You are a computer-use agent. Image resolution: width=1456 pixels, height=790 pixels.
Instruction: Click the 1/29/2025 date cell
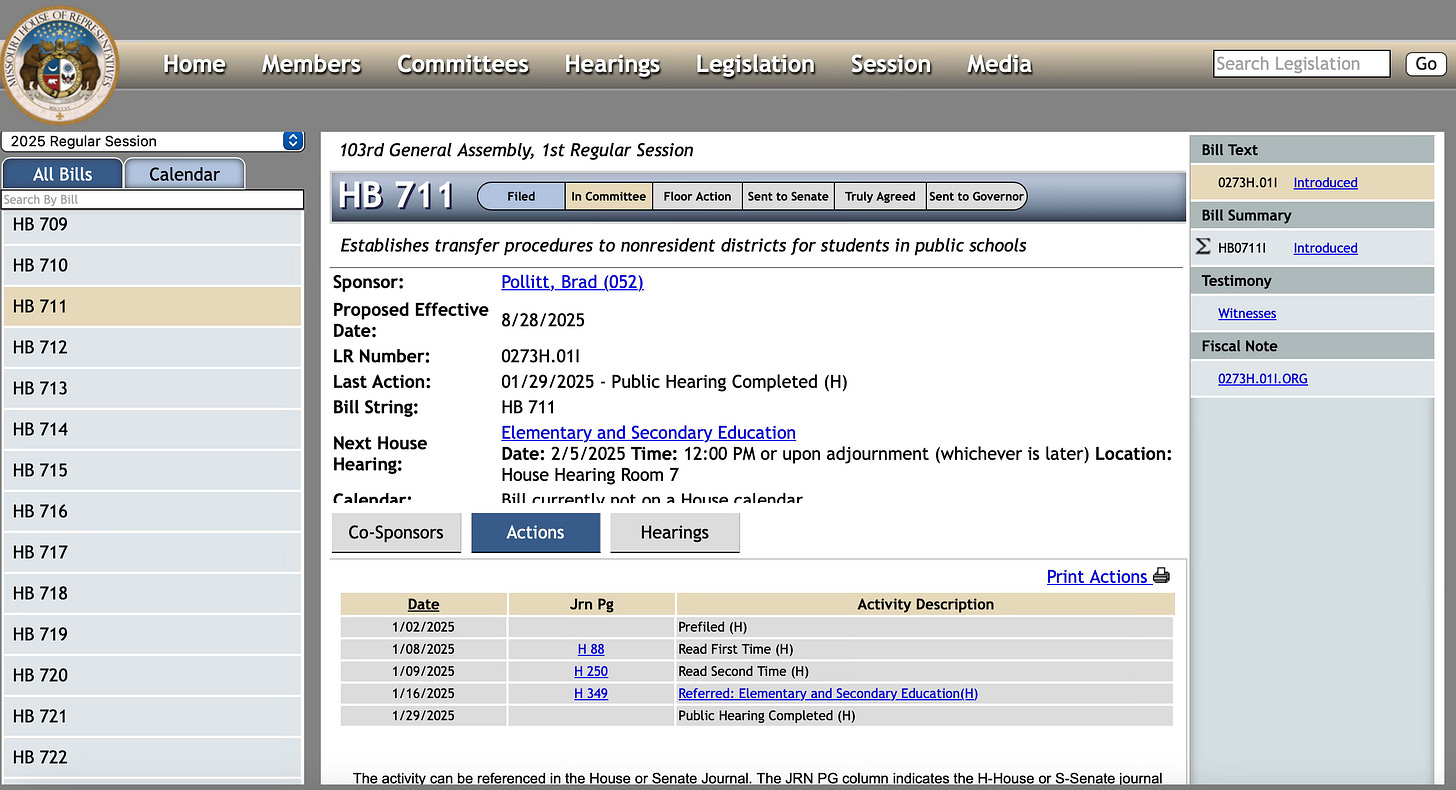pyautogui.click(x=423, y=715)
